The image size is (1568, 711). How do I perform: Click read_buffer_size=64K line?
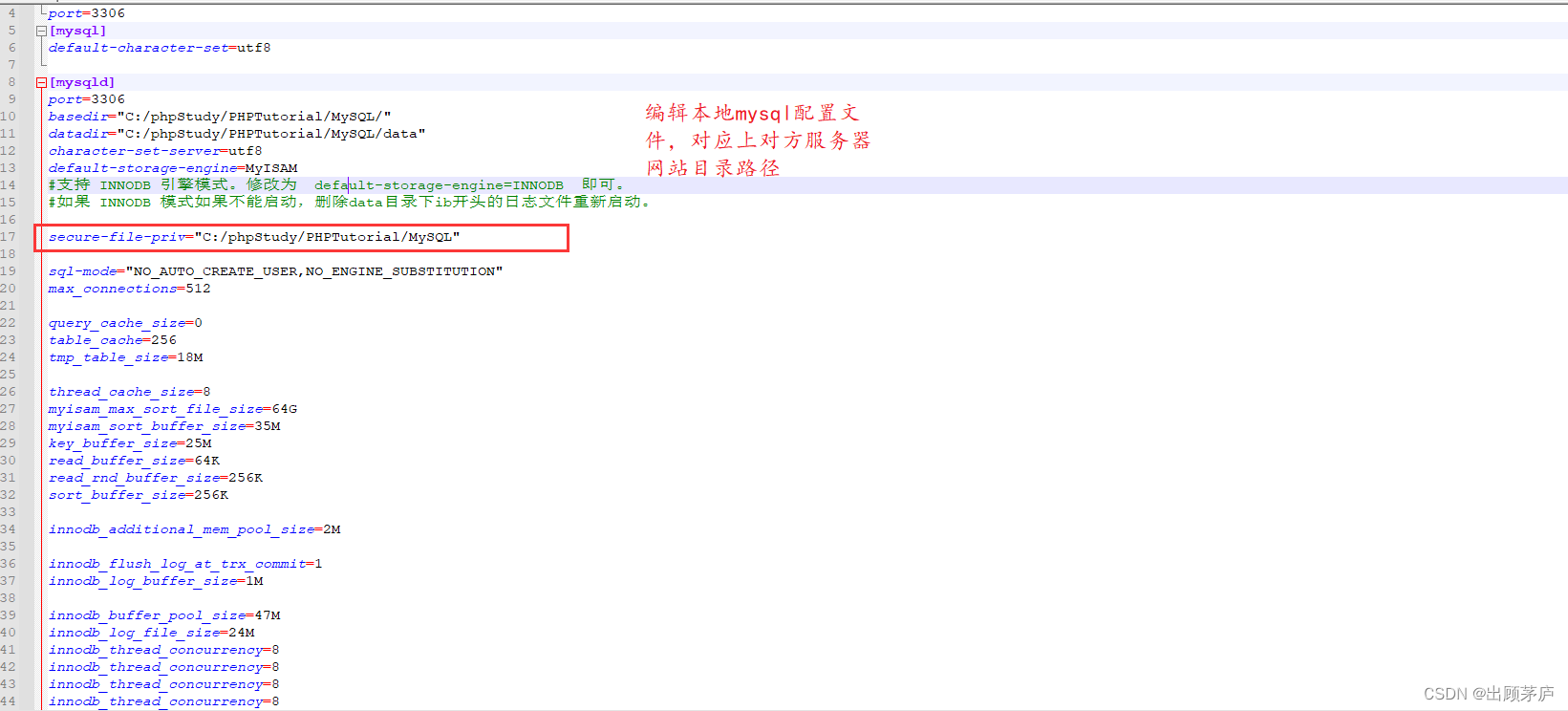click(134, 461)
